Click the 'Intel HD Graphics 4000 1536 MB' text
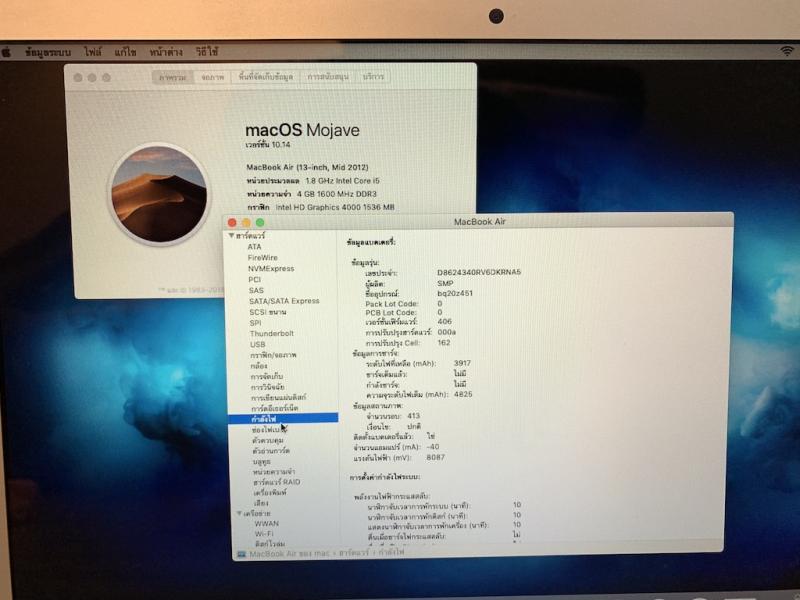This screenshot has width=800, height=600. 335,208
